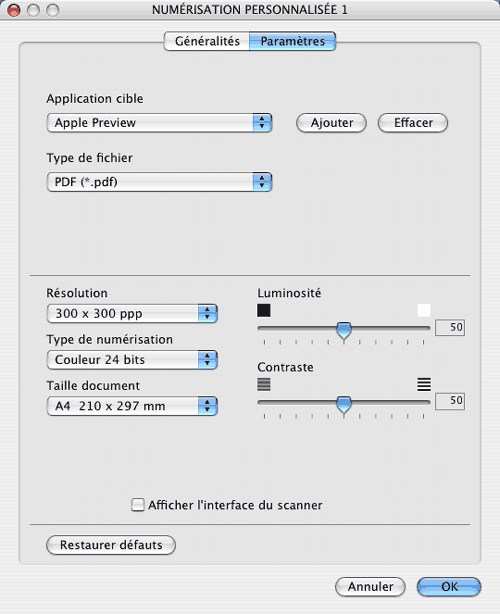Open the Résolution 300 x 300 ppp dropdown
Viewport: 500px width, 614px height.
point(132,313)
